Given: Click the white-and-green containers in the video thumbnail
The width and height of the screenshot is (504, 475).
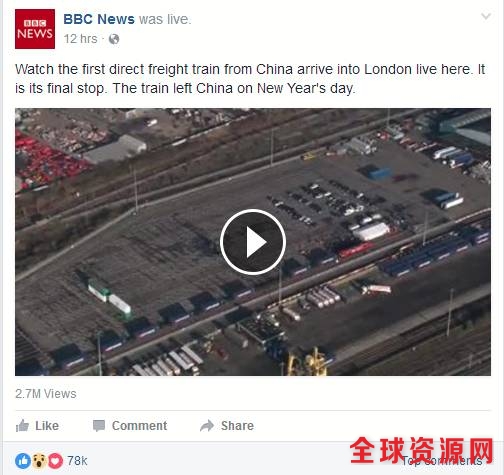Looking at the screenshot, I should [x=109, y=298].
